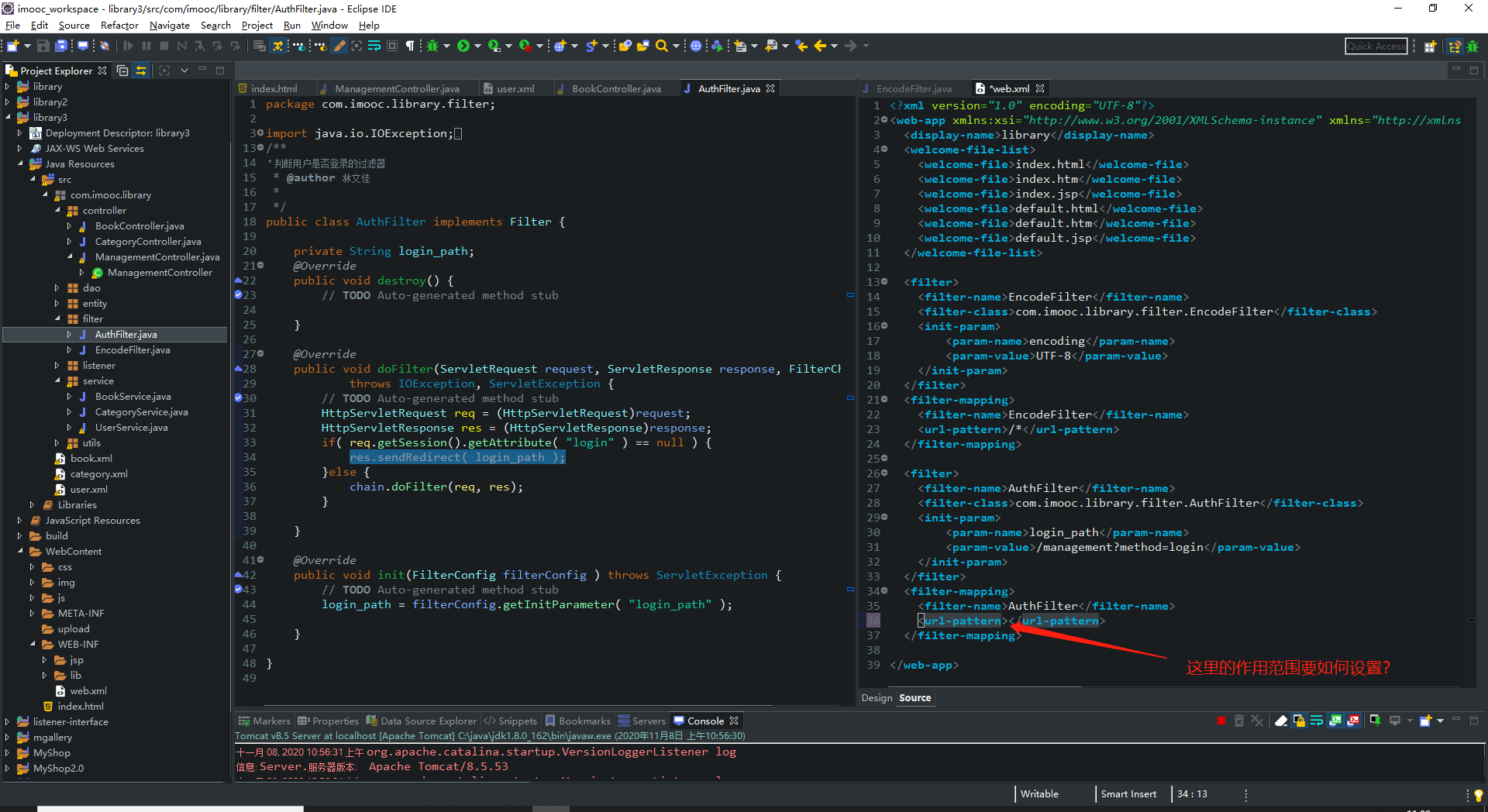The width and height of the screenshot is (1488, 812).
Task: Click into the Quick Access field
Action: [x=1376, y=46]
